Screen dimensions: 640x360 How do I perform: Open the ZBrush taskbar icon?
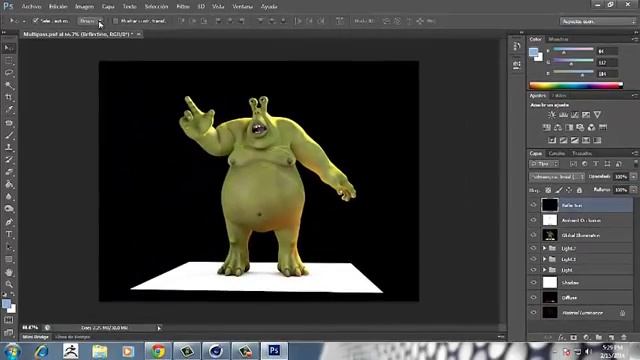tap(71, 351)
